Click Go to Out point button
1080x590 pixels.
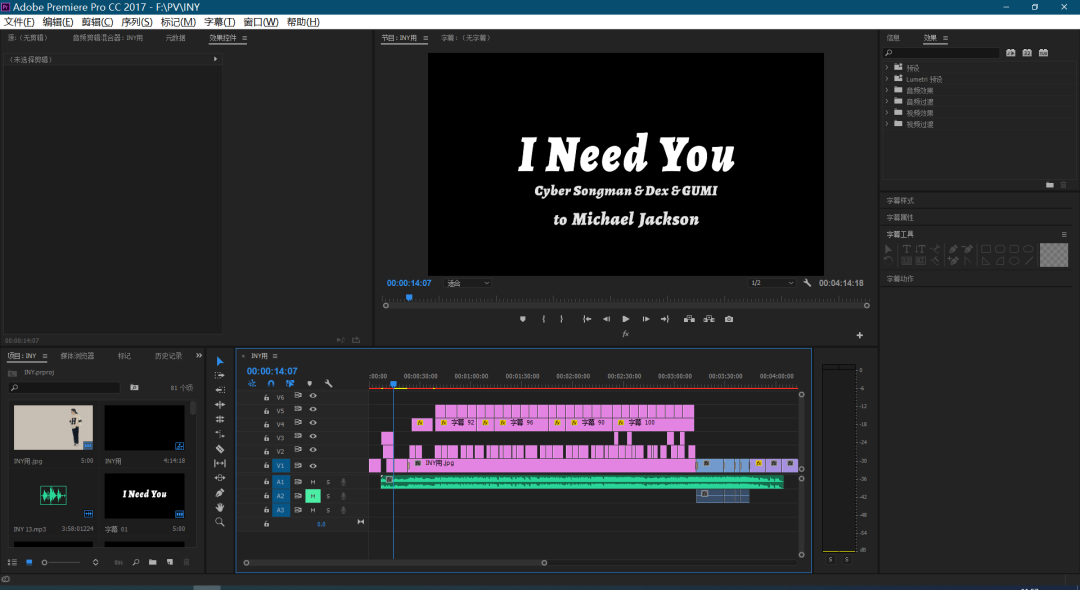pyautogui.click(x=665, y=319)
